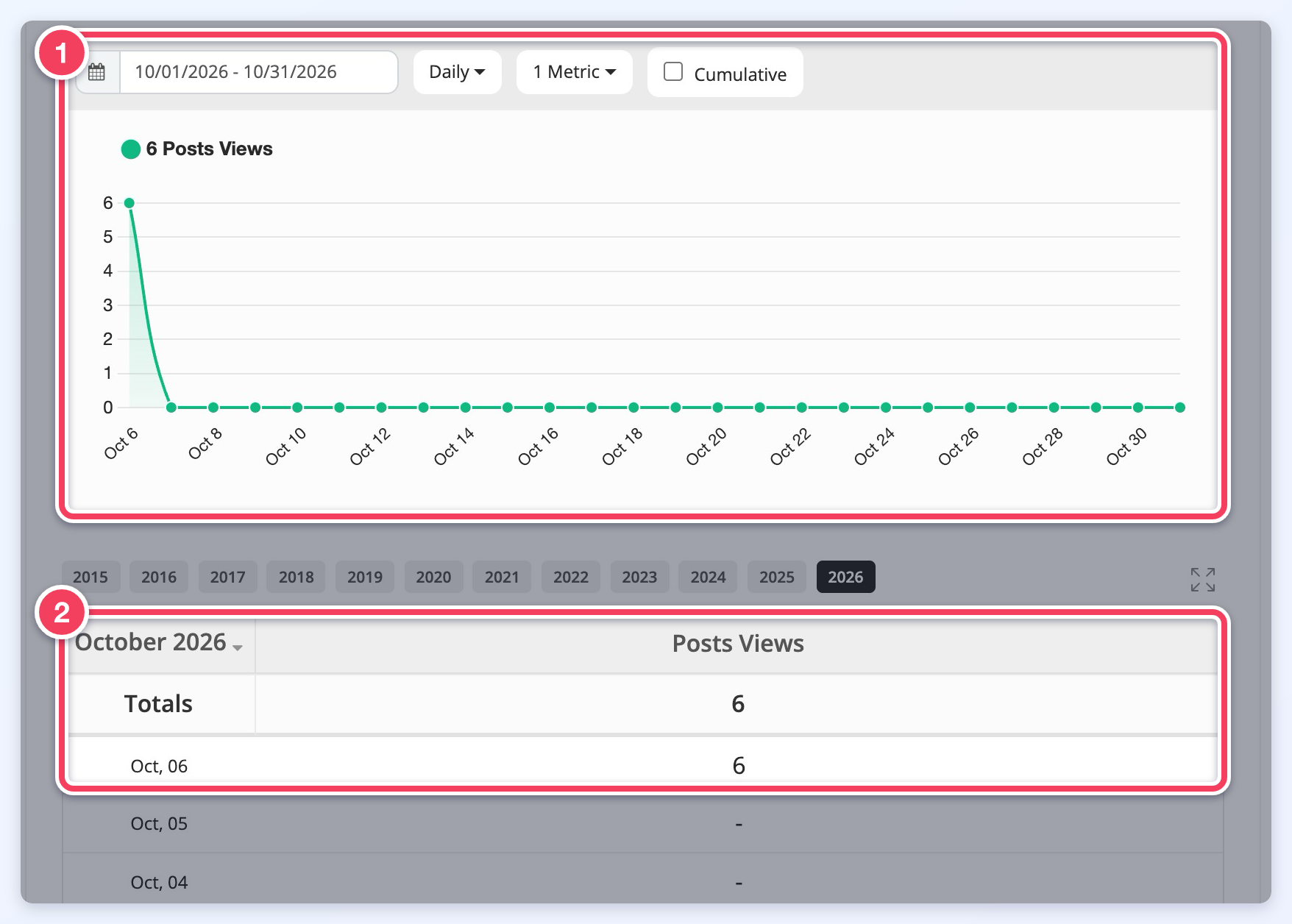Select the 2016 year tab
This screenshot has height=924, width=1292.
pos(159,577)
